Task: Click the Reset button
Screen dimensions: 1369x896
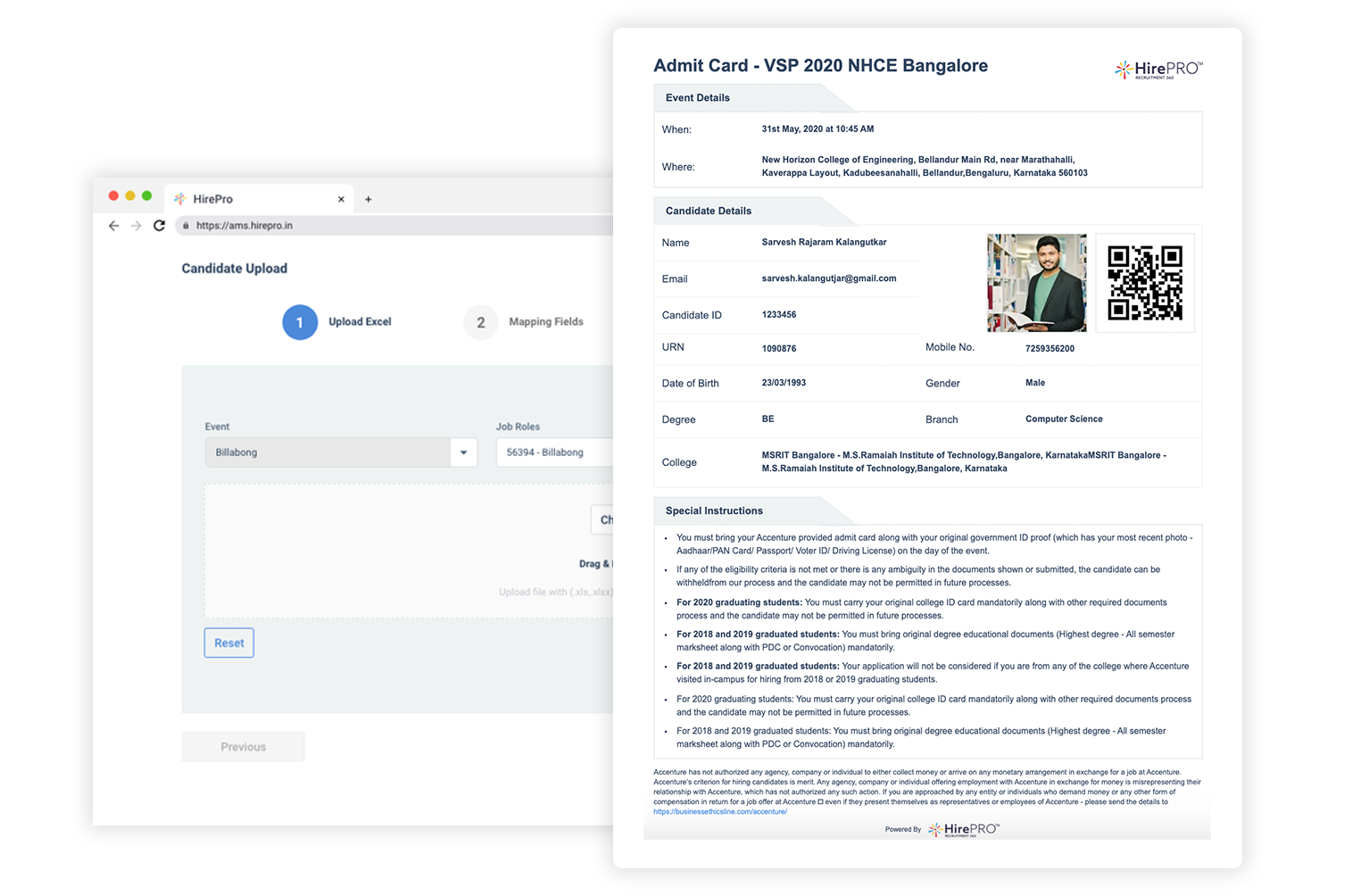Action: tap(228, 643)
